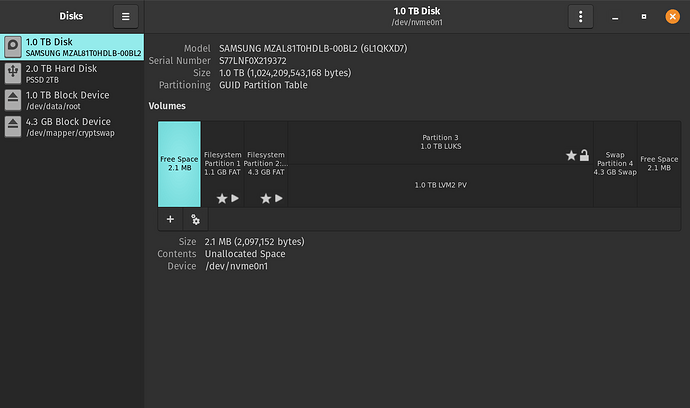Viewport: 690px width, 408px height.
Task: Click the header title 1.0 TB Disk
Action: click(417, 11)
